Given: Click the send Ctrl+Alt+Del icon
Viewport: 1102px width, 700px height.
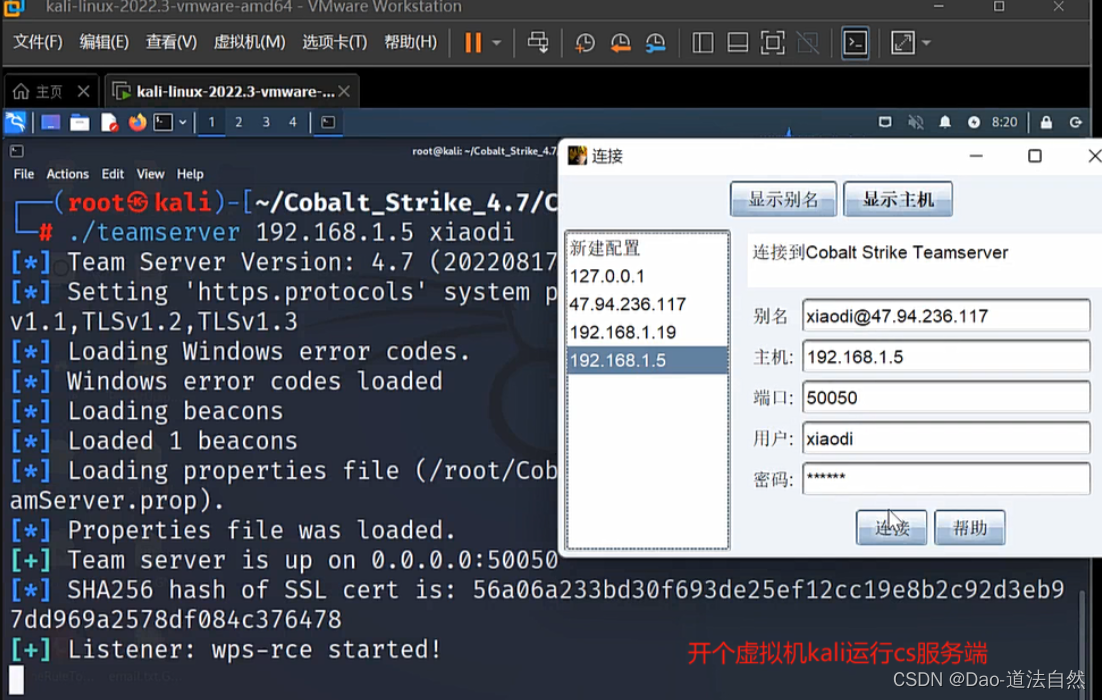Looking at the screenshot, I should (x=538, y=43).
